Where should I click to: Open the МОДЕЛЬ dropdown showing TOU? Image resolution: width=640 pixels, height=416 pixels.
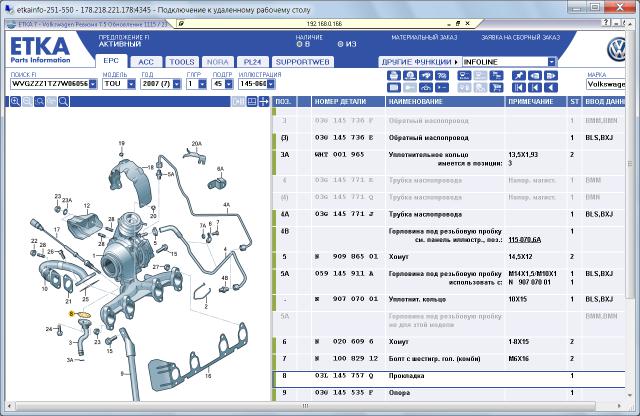[x=131, y=84]
